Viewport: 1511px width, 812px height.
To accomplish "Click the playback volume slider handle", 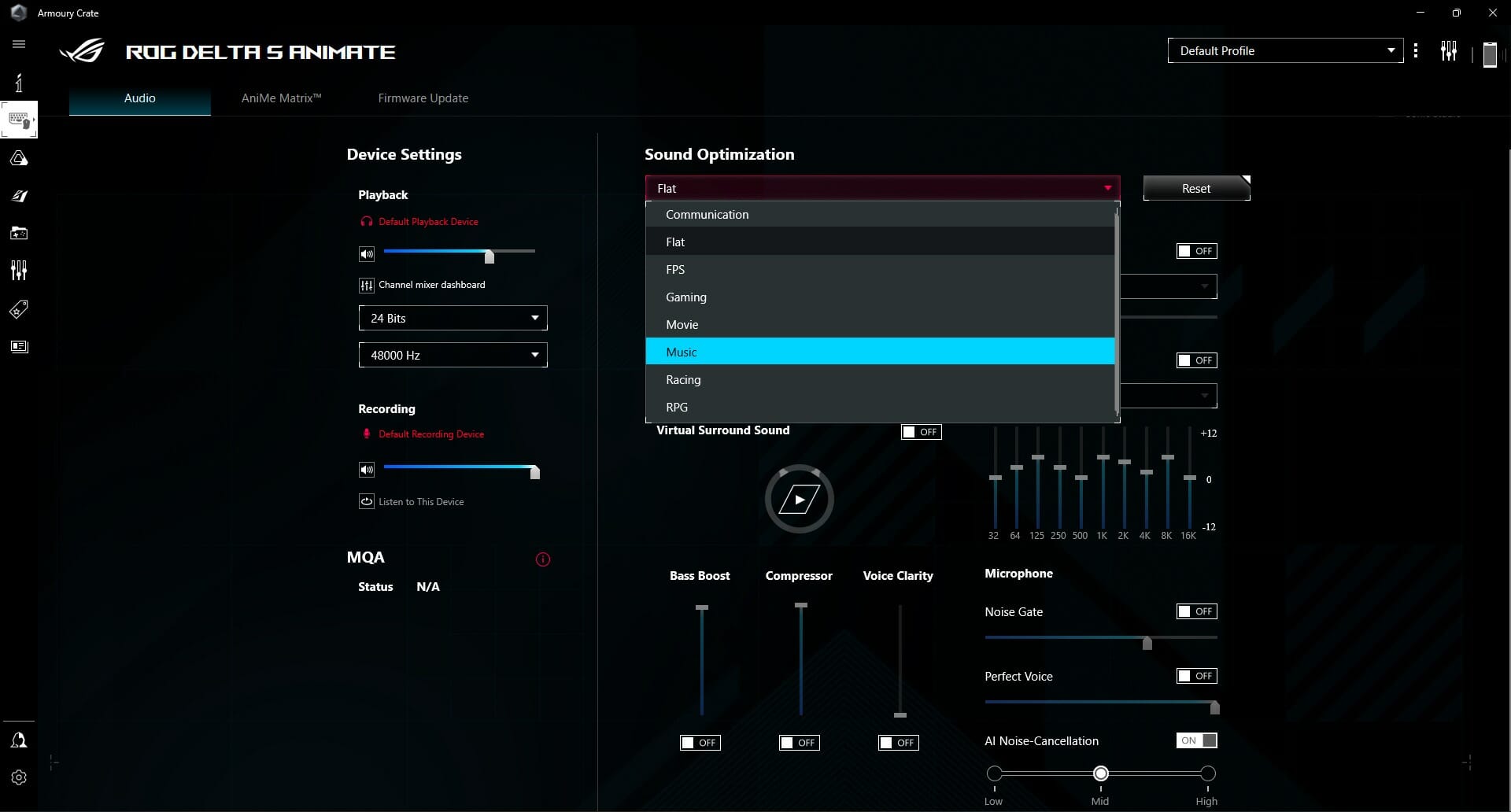I will [490, 256].
